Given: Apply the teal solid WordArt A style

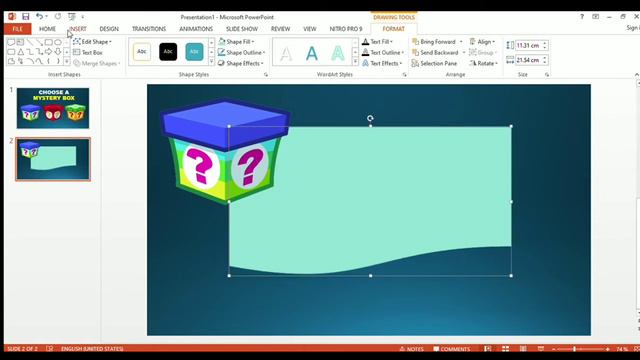Looking at the screenshot, I should pyautogui.click(x=312, y=53).
